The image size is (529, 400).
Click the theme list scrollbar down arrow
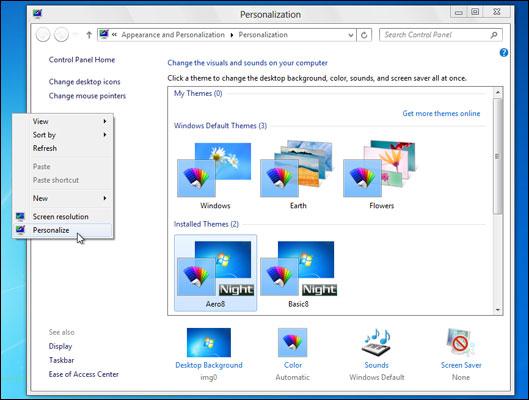click(498, 310)
